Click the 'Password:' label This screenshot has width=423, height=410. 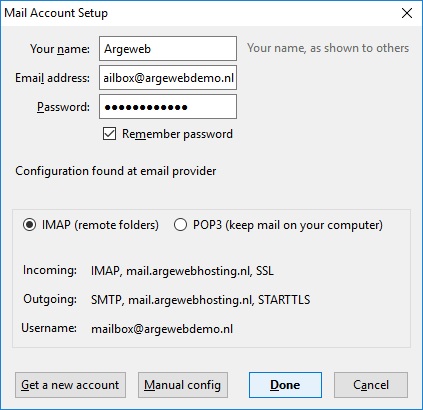click(63, 107)
